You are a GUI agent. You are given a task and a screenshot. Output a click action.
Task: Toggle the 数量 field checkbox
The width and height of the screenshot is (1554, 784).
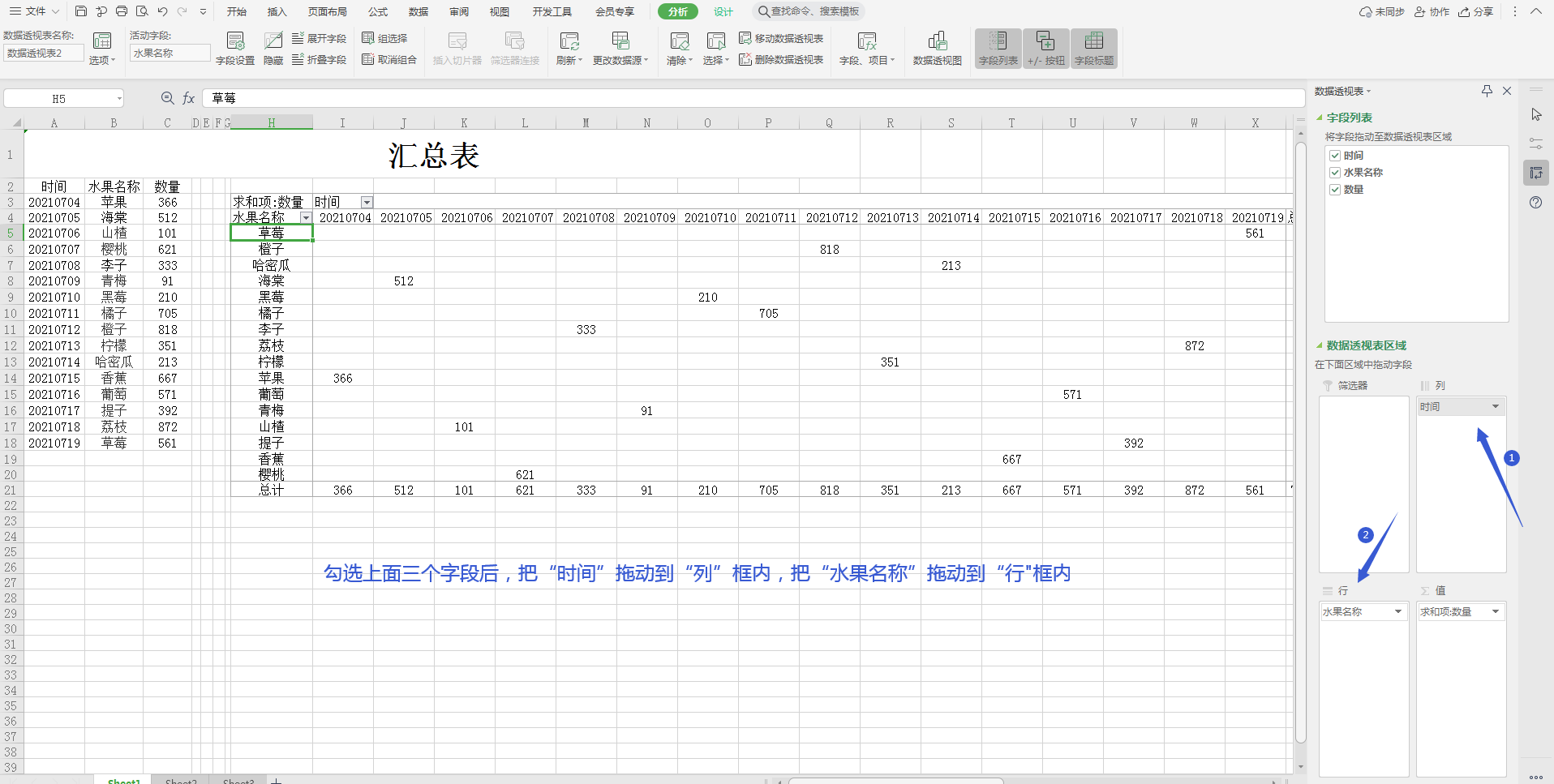[1335, 190]
